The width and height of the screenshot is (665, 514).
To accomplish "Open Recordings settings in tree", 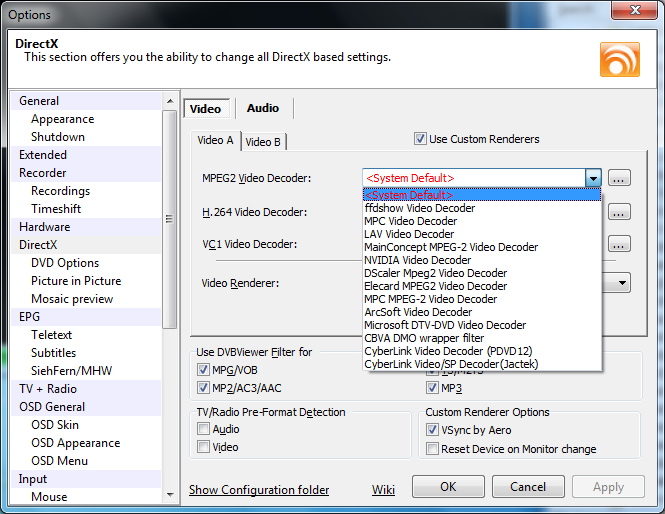I will pos(86,191).
